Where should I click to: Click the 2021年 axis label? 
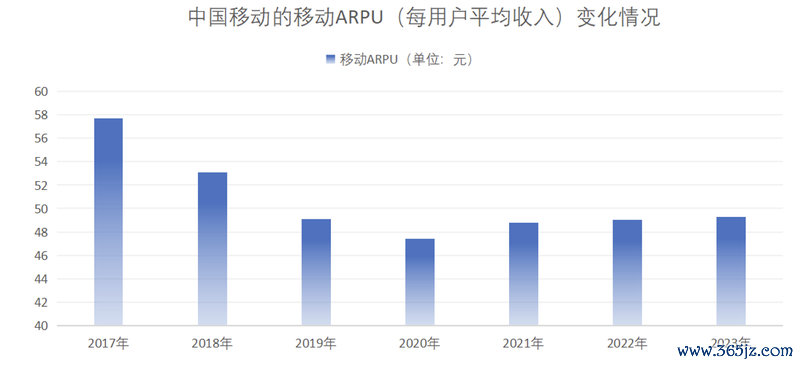point(523,343)
